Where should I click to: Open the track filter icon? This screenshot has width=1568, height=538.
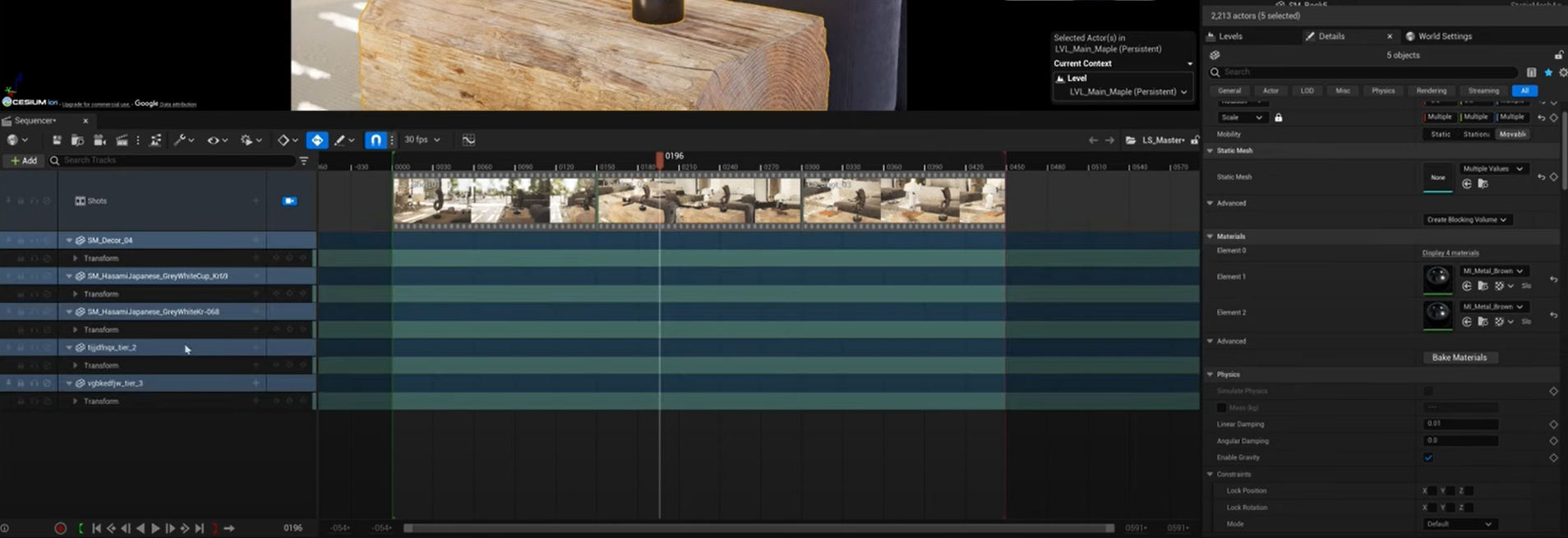[x=304, y=161]
